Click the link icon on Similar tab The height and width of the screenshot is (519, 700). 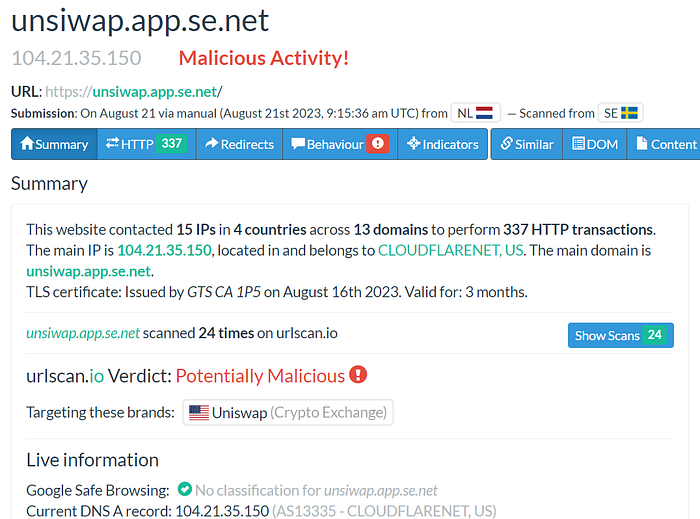[506, 143]
